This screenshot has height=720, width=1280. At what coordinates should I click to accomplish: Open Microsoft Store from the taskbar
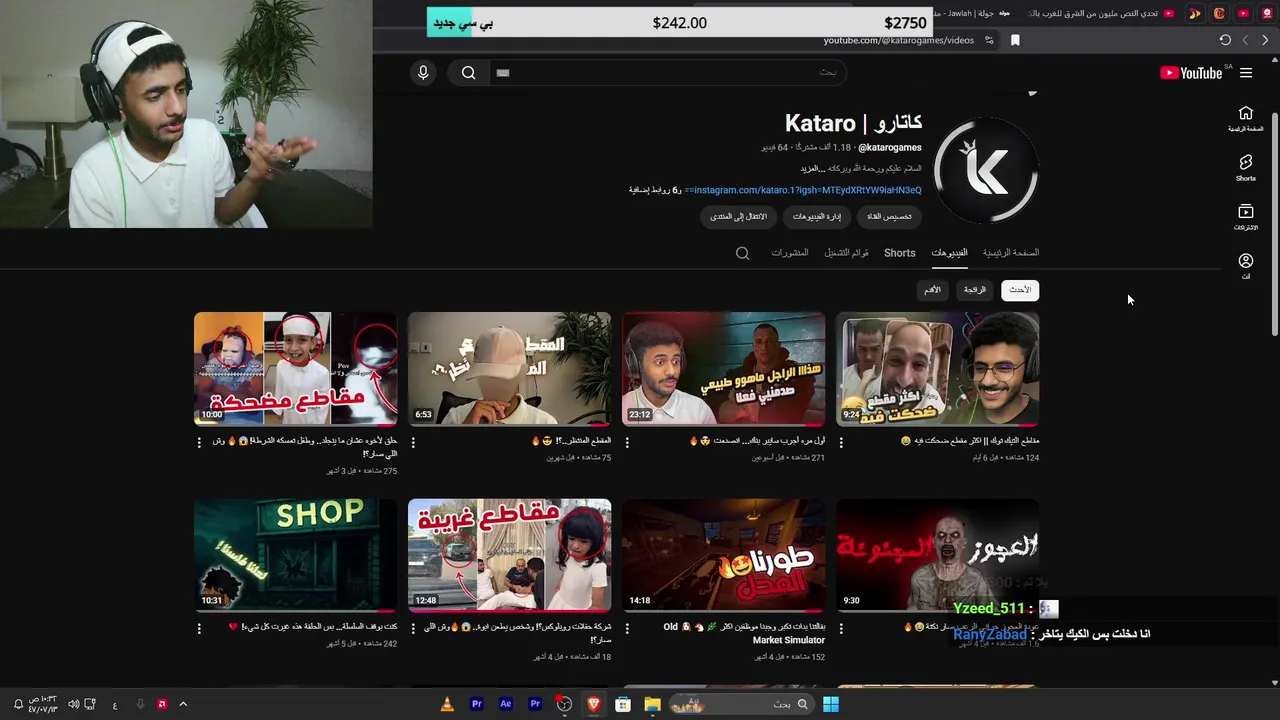[623, 704]
